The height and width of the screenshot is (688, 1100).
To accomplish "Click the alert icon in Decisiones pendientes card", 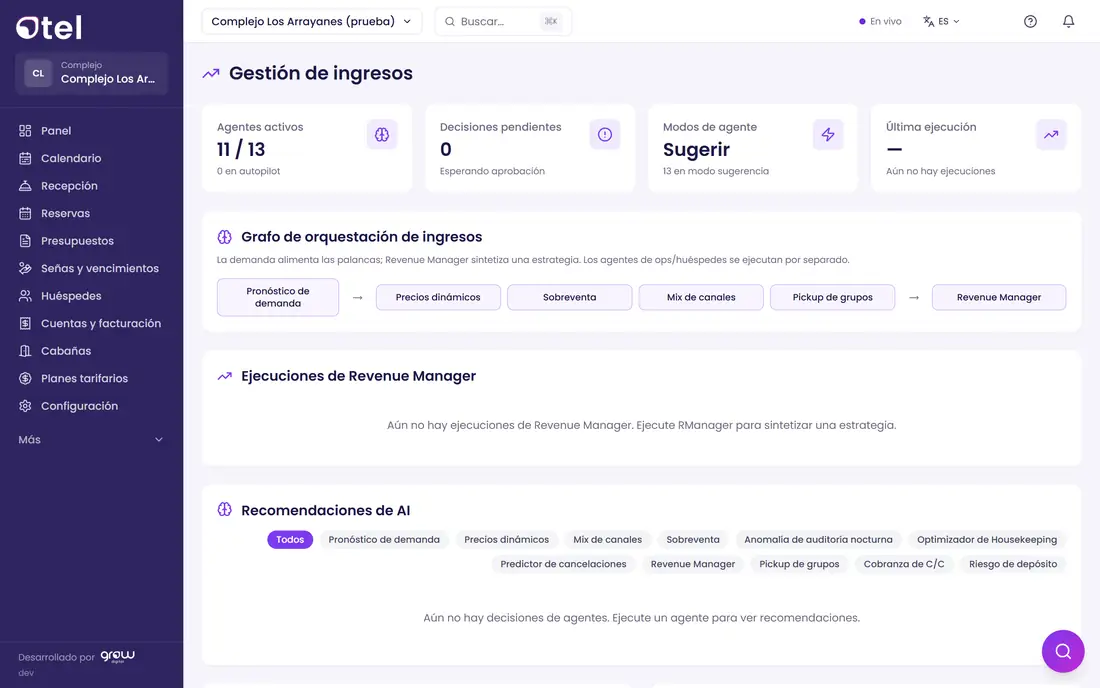I will click(x=605, y=135).
